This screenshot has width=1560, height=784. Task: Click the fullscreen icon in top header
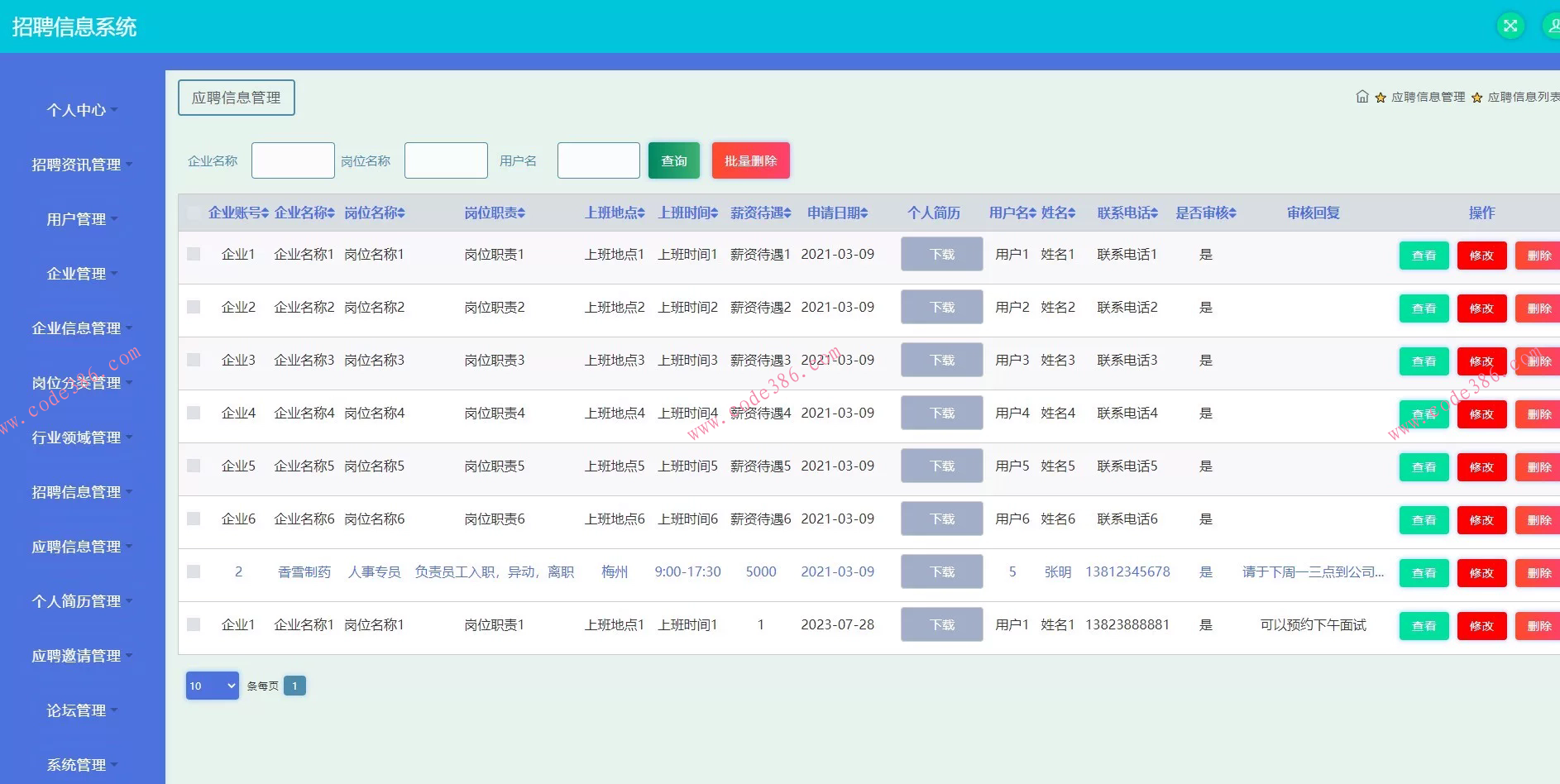[1510, 26]
